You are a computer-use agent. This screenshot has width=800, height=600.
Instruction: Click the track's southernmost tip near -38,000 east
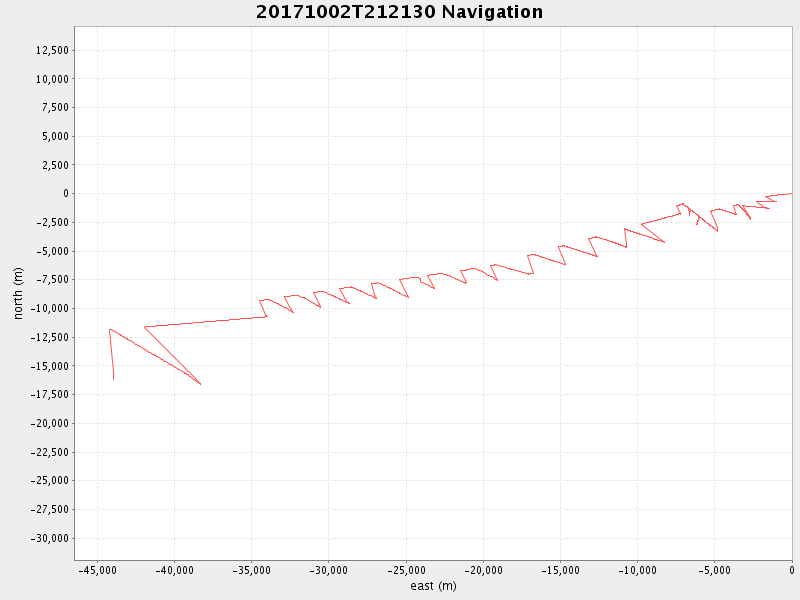pos(201,384)
